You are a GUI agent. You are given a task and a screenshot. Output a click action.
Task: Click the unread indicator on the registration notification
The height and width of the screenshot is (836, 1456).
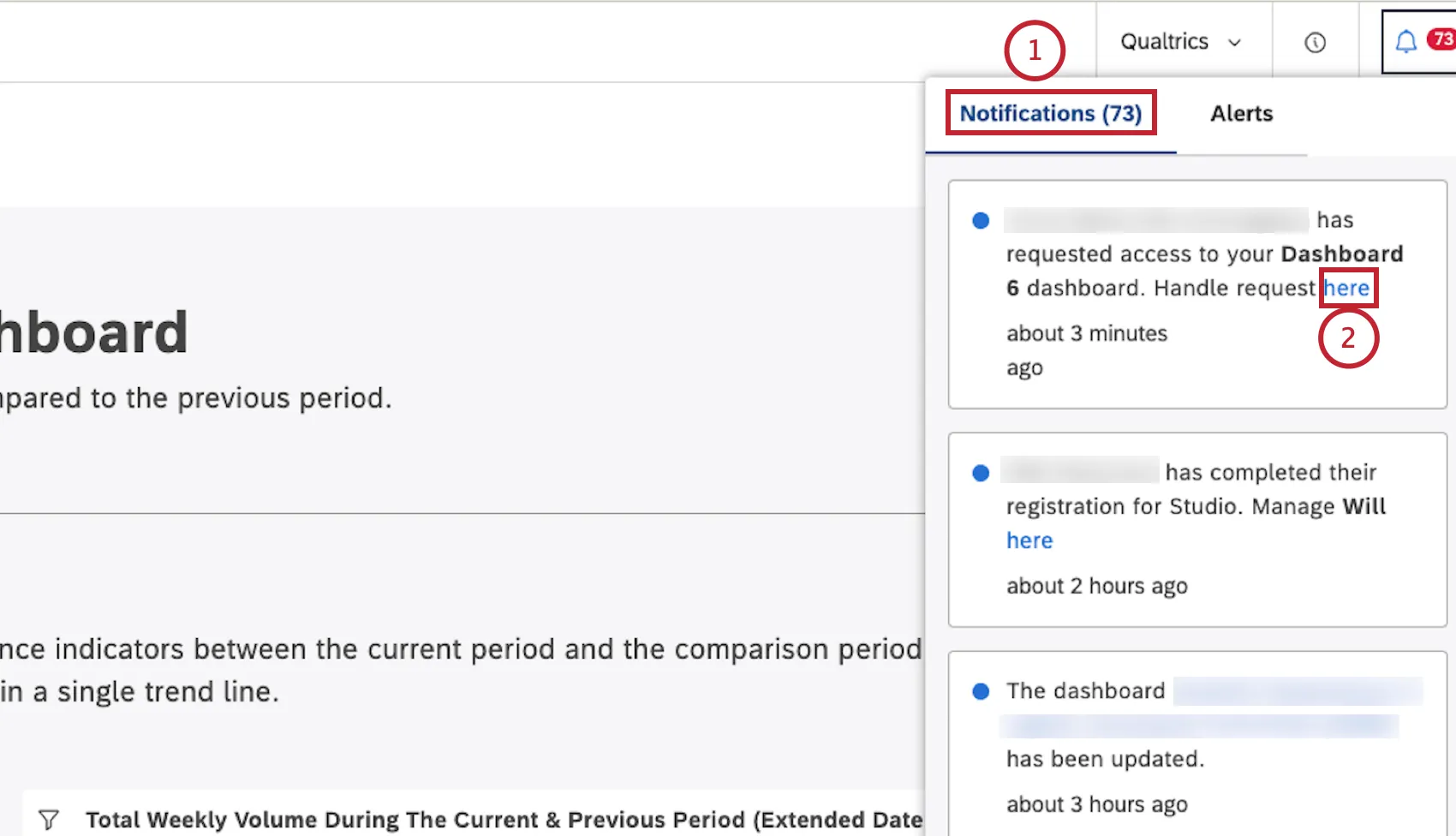pos(980,472)
